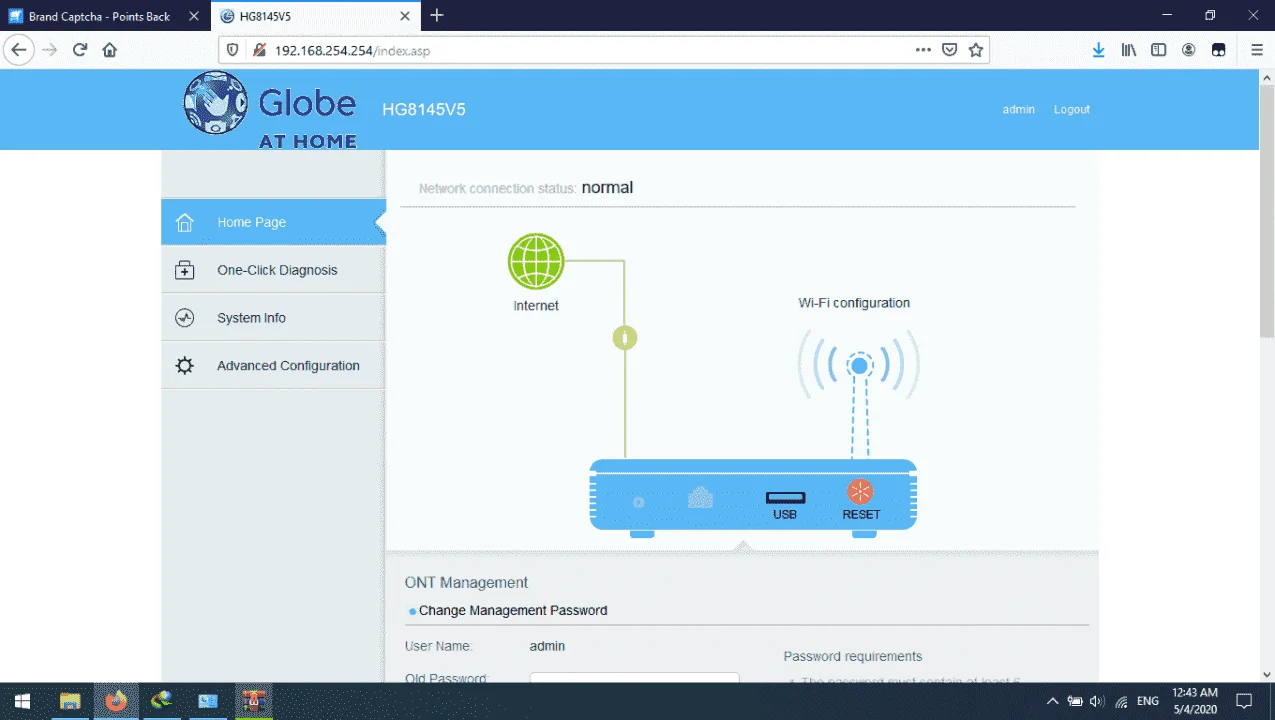Open Advanced Configuration menu item
The image size is (1275, 720).
(273, 366)
